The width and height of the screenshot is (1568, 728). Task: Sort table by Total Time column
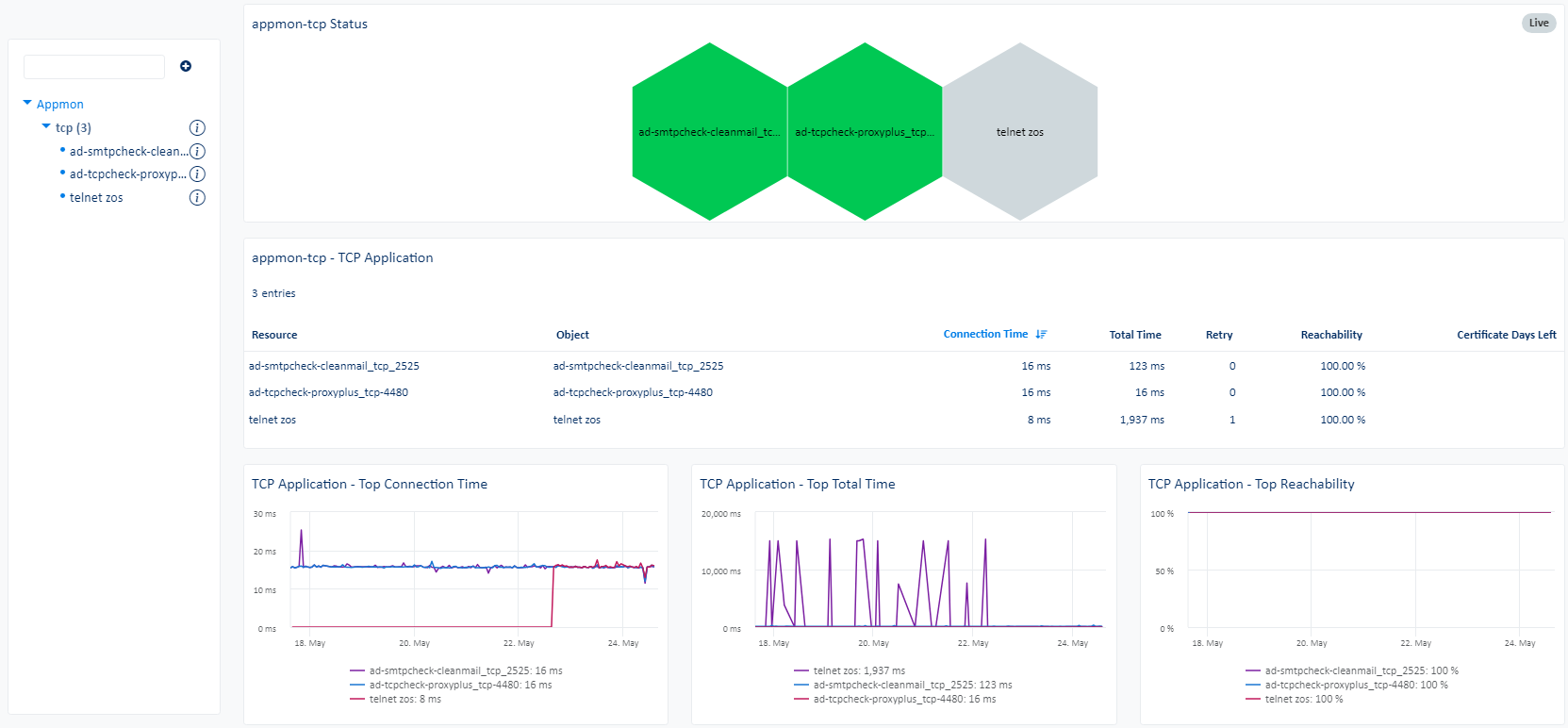coord(1134,335)
